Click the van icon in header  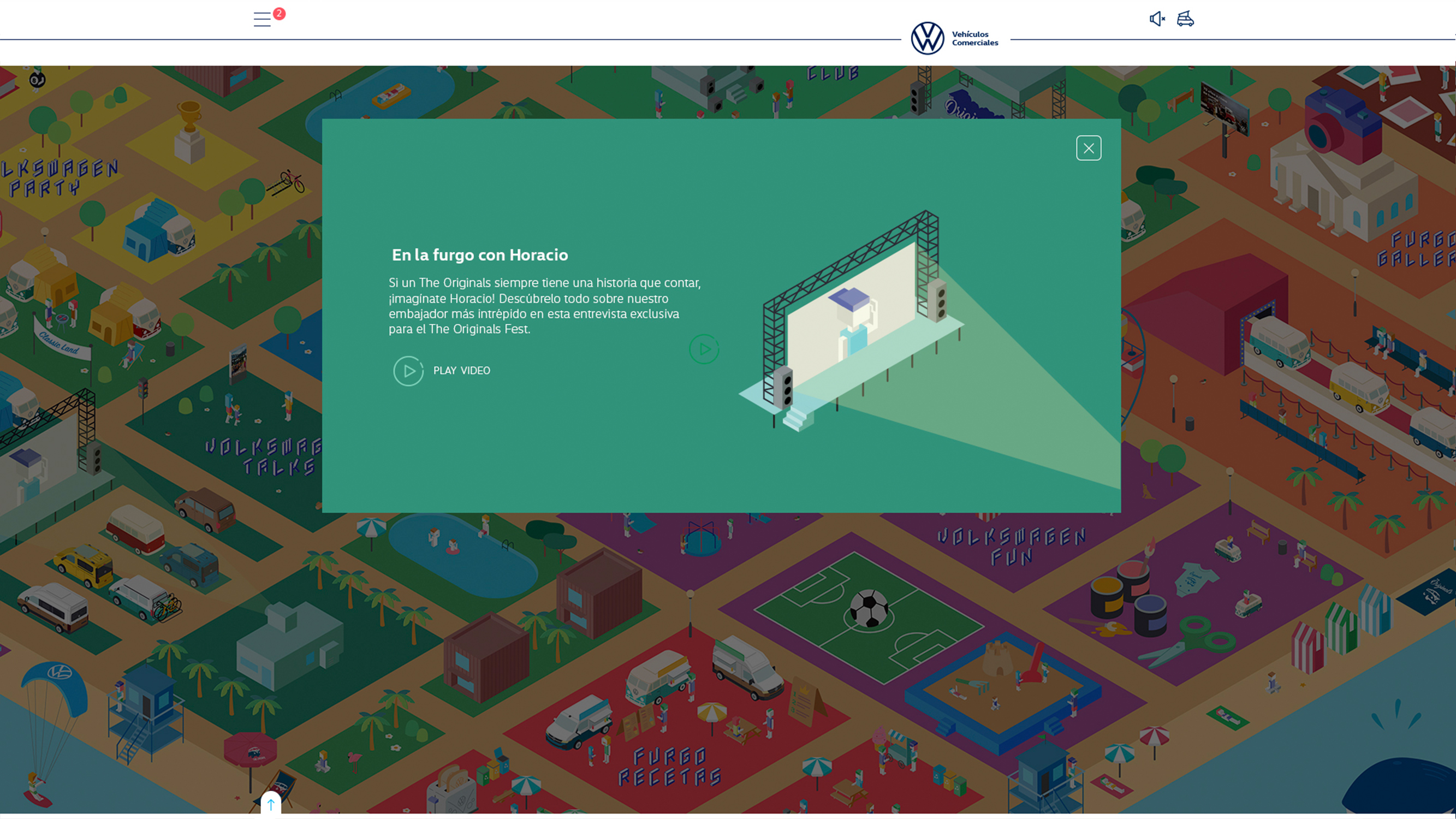click(1185, 19)
